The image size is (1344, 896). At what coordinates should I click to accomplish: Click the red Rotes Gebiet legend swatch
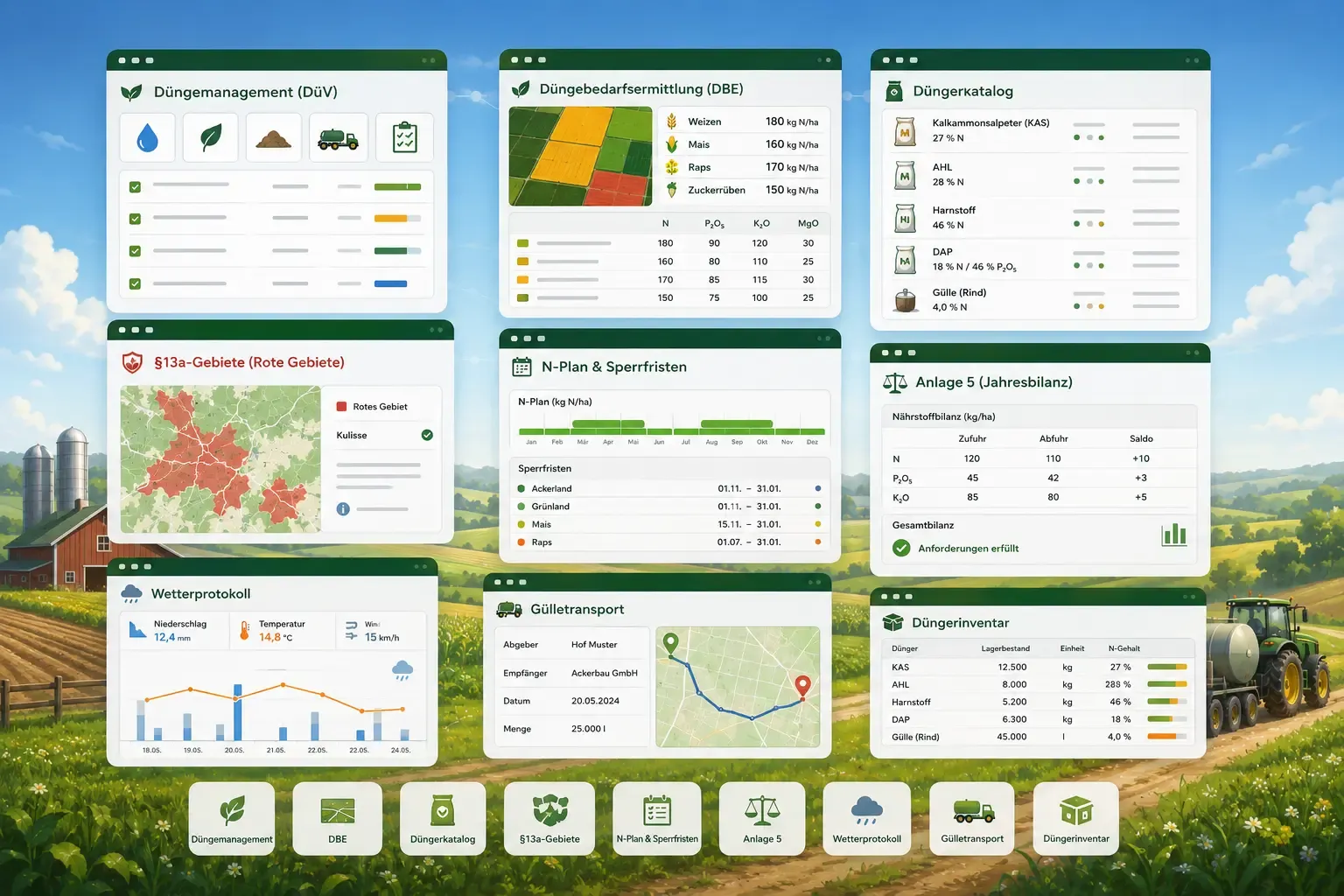pos(341,407)
